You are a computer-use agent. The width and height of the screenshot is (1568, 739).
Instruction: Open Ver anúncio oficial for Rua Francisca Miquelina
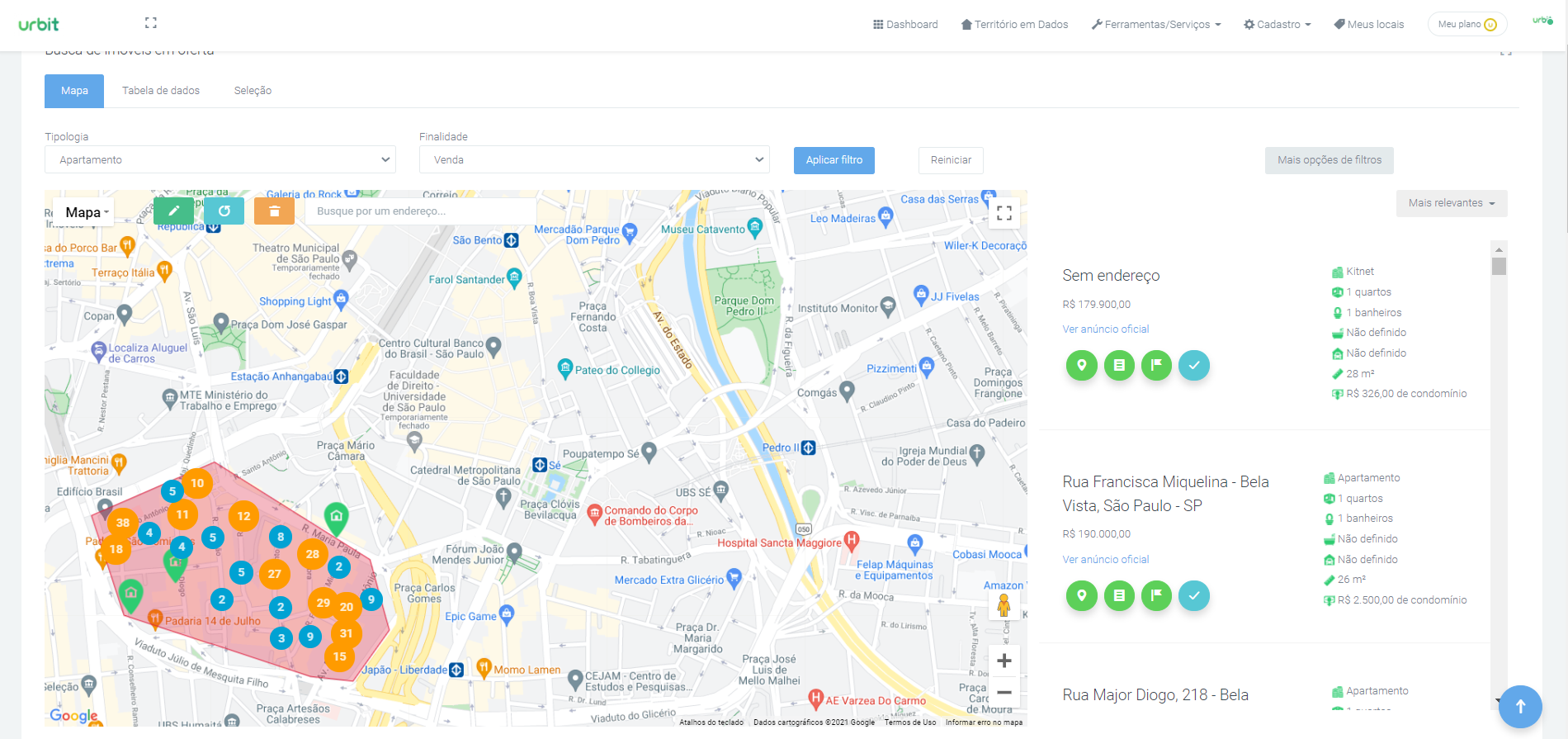pos(1106,559)
